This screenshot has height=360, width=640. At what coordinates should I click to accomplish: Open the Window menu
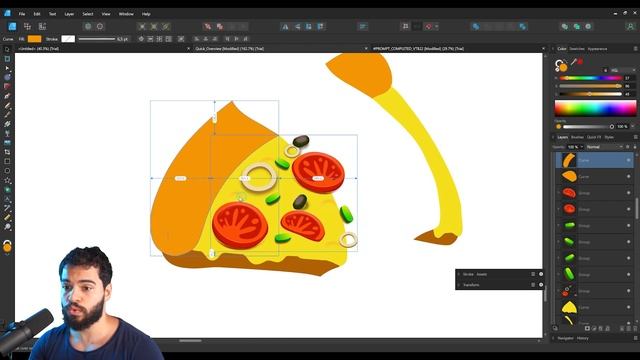point(126,14)
